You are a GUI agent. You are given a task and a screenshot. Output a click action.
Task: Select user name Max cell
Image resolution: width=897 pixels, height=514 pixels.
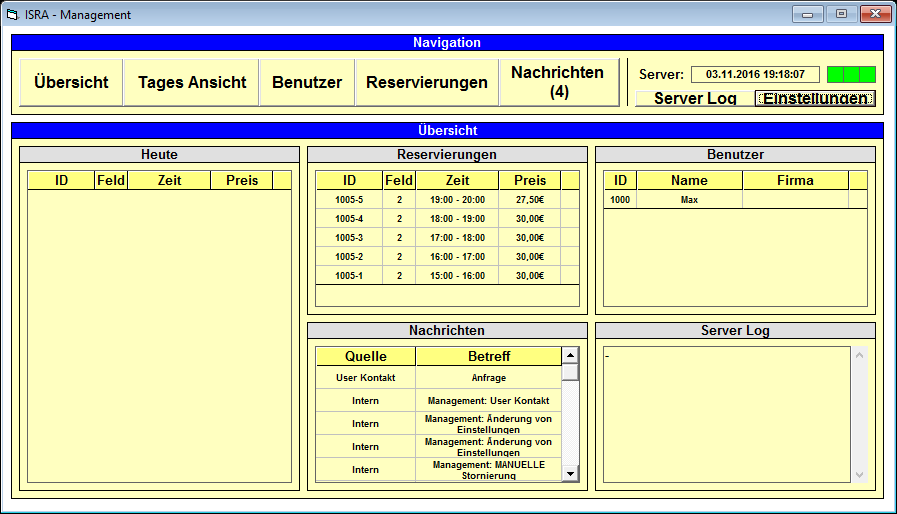click(689, 200)
